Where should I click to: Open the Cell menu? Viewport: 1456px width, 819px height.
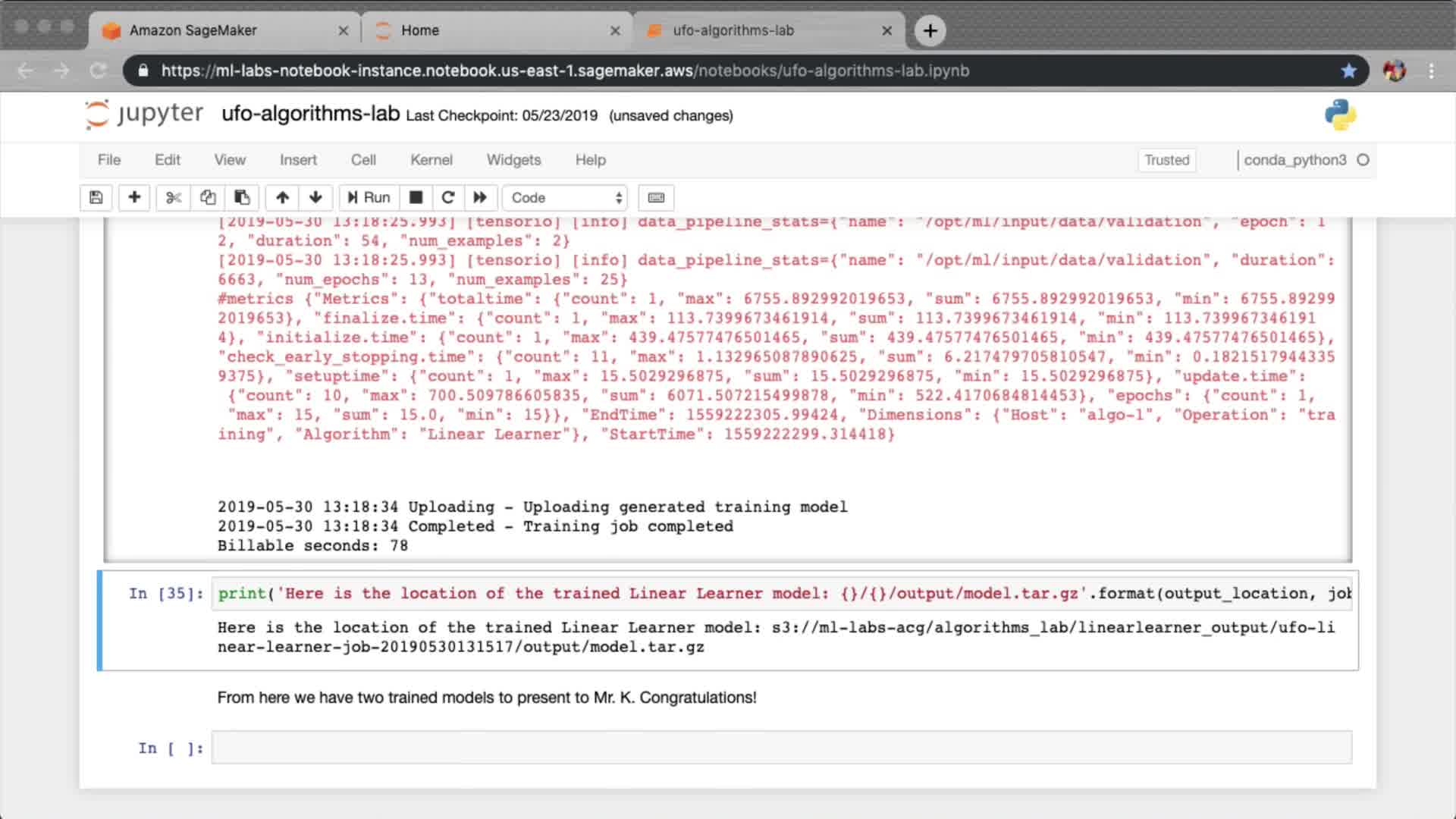[363, 160]
